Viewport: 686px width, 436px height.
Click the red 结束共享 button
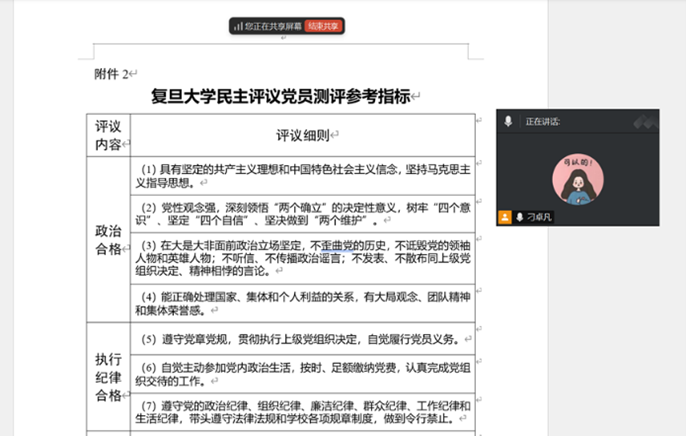point(323,26)
